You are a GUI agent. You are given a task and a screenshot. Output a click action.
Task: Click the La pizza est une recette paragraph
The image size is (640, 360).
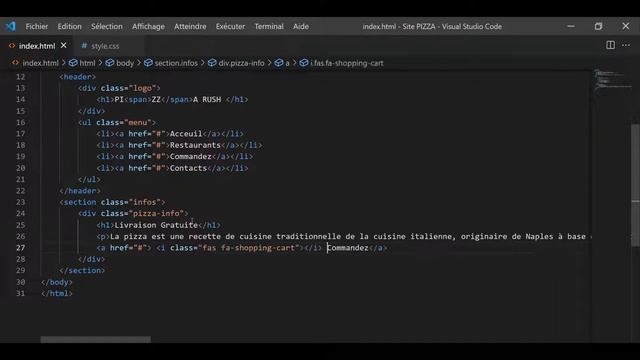point(344,236)
